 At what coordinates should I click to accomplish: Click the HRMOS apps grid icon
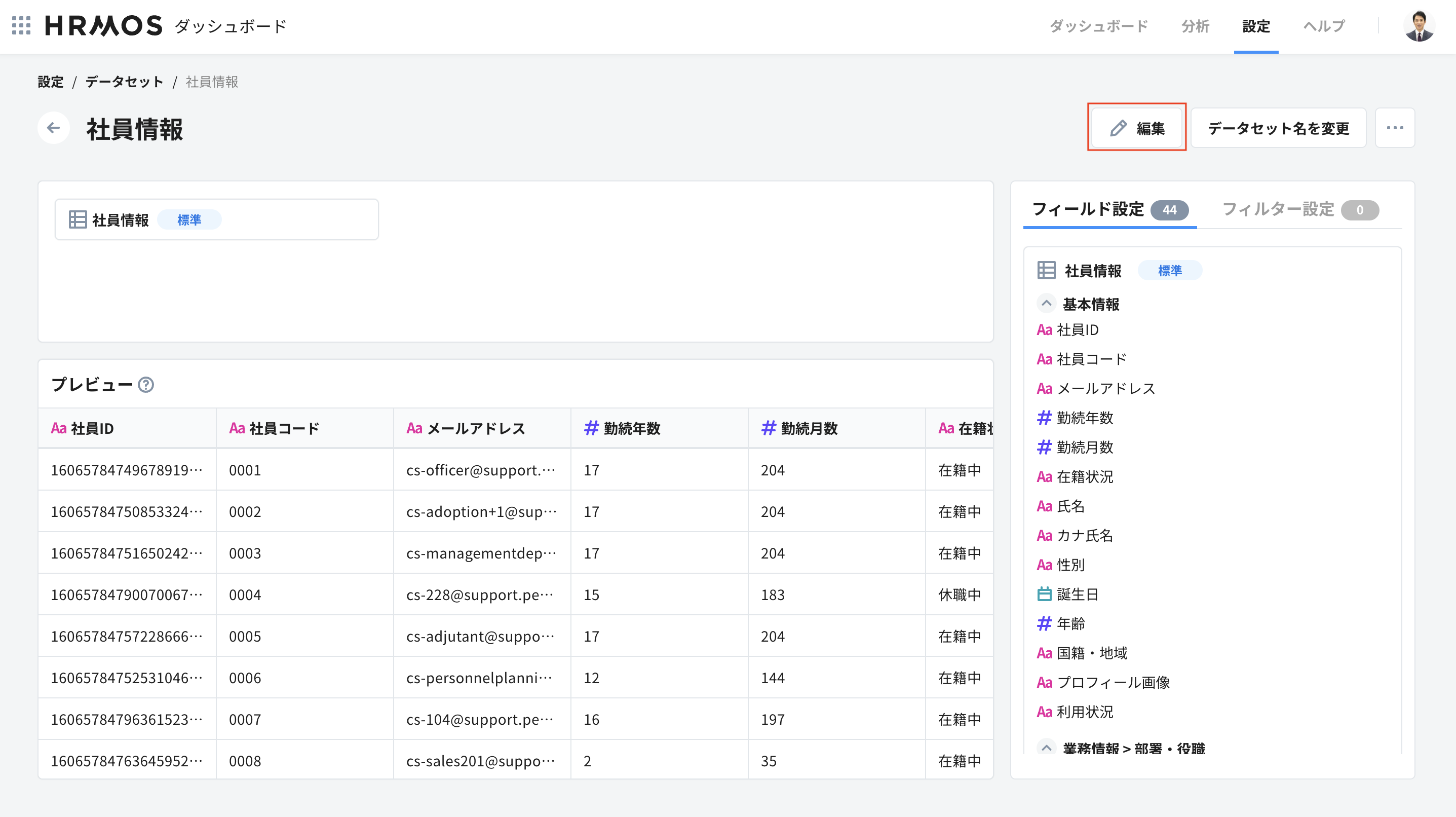click(x=21, y=26)
